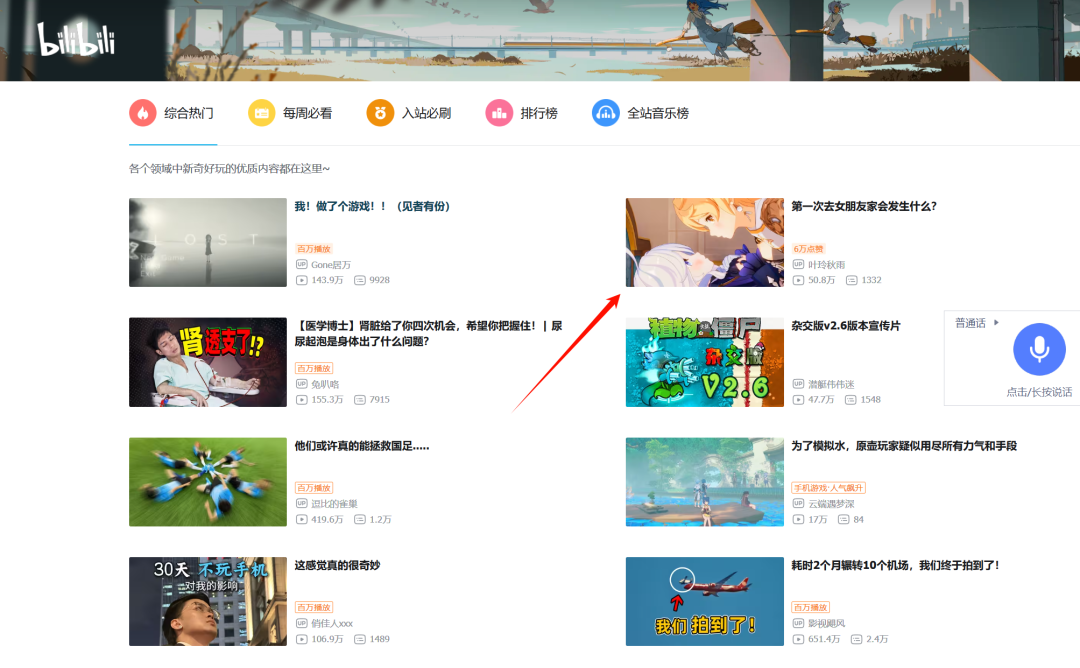Click the yellow calendar icon for 每周必看

click(x=262, y=113)
